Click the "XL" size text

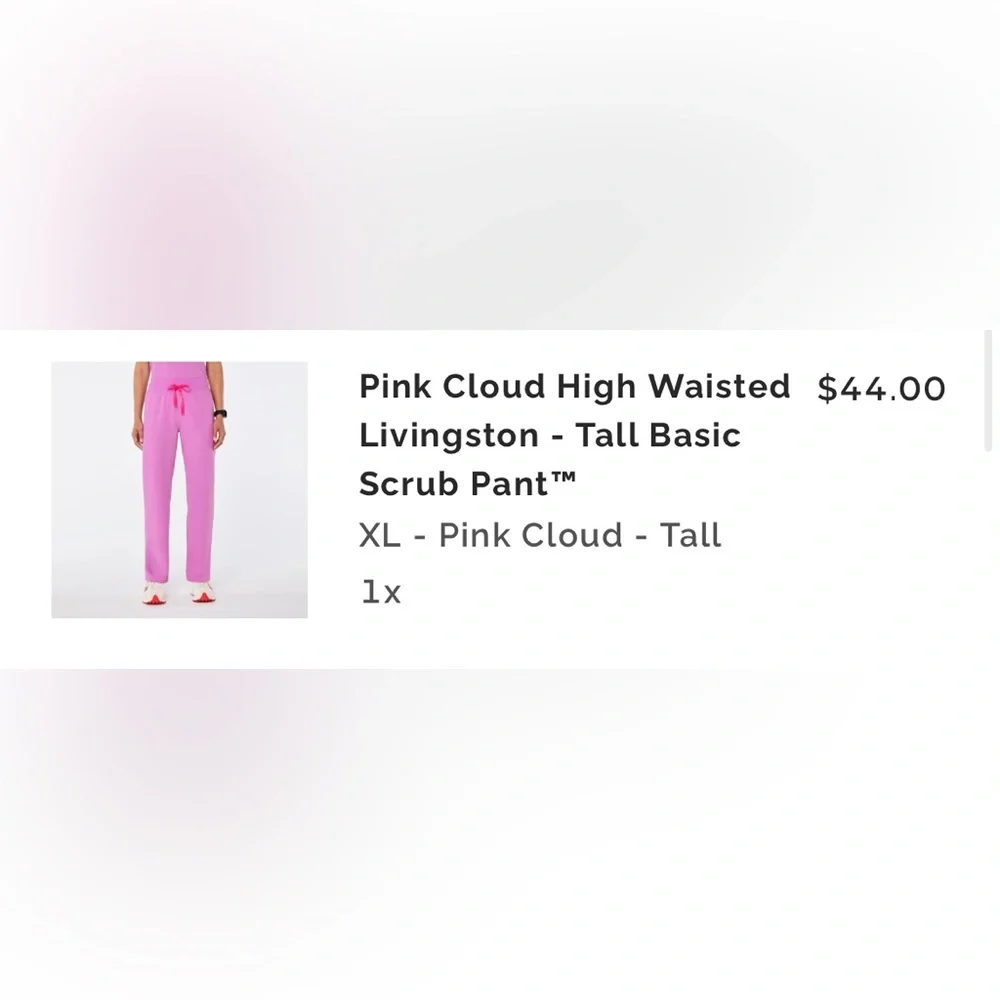pyautogui.click(x=381, y=535)
